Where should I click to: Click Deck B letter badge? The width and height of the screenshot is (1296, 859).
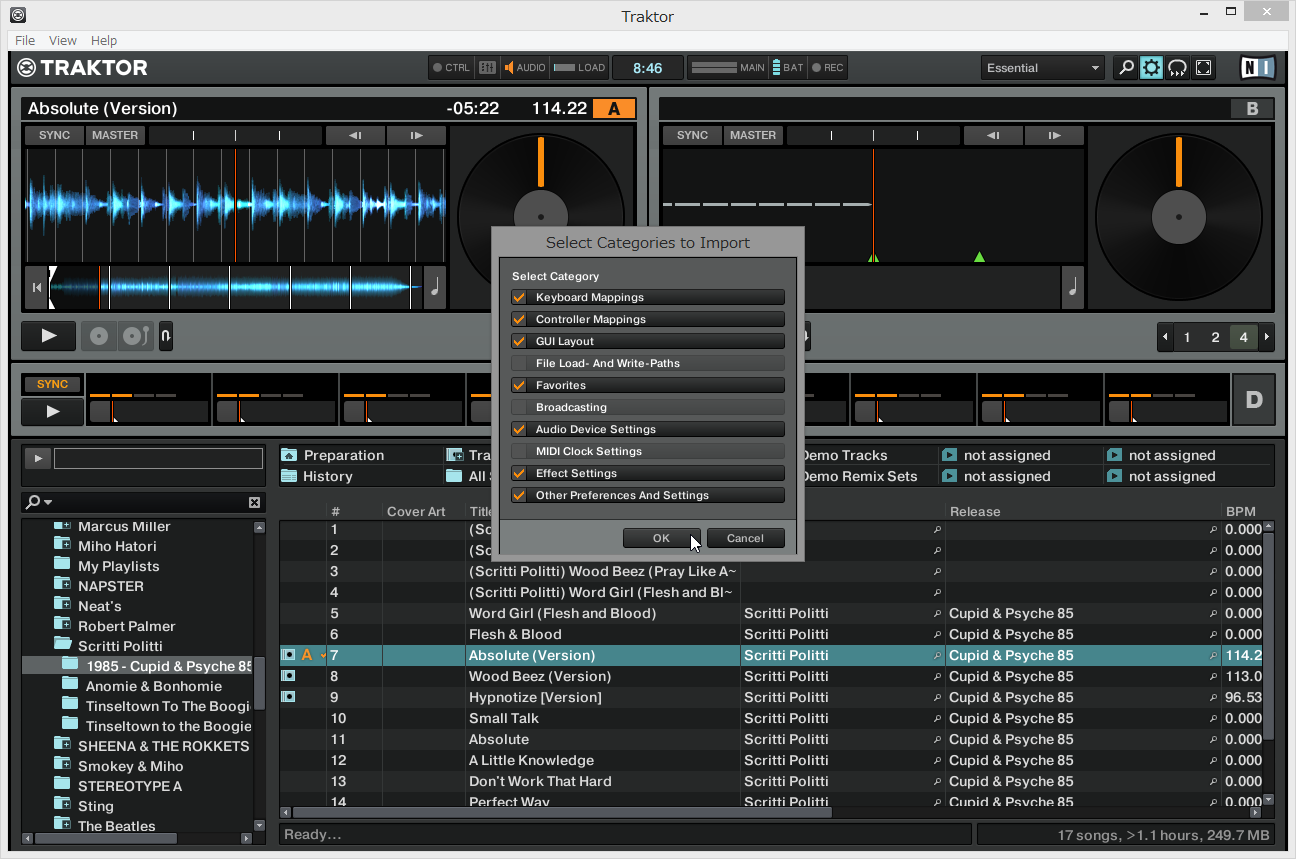[1252, 109]
